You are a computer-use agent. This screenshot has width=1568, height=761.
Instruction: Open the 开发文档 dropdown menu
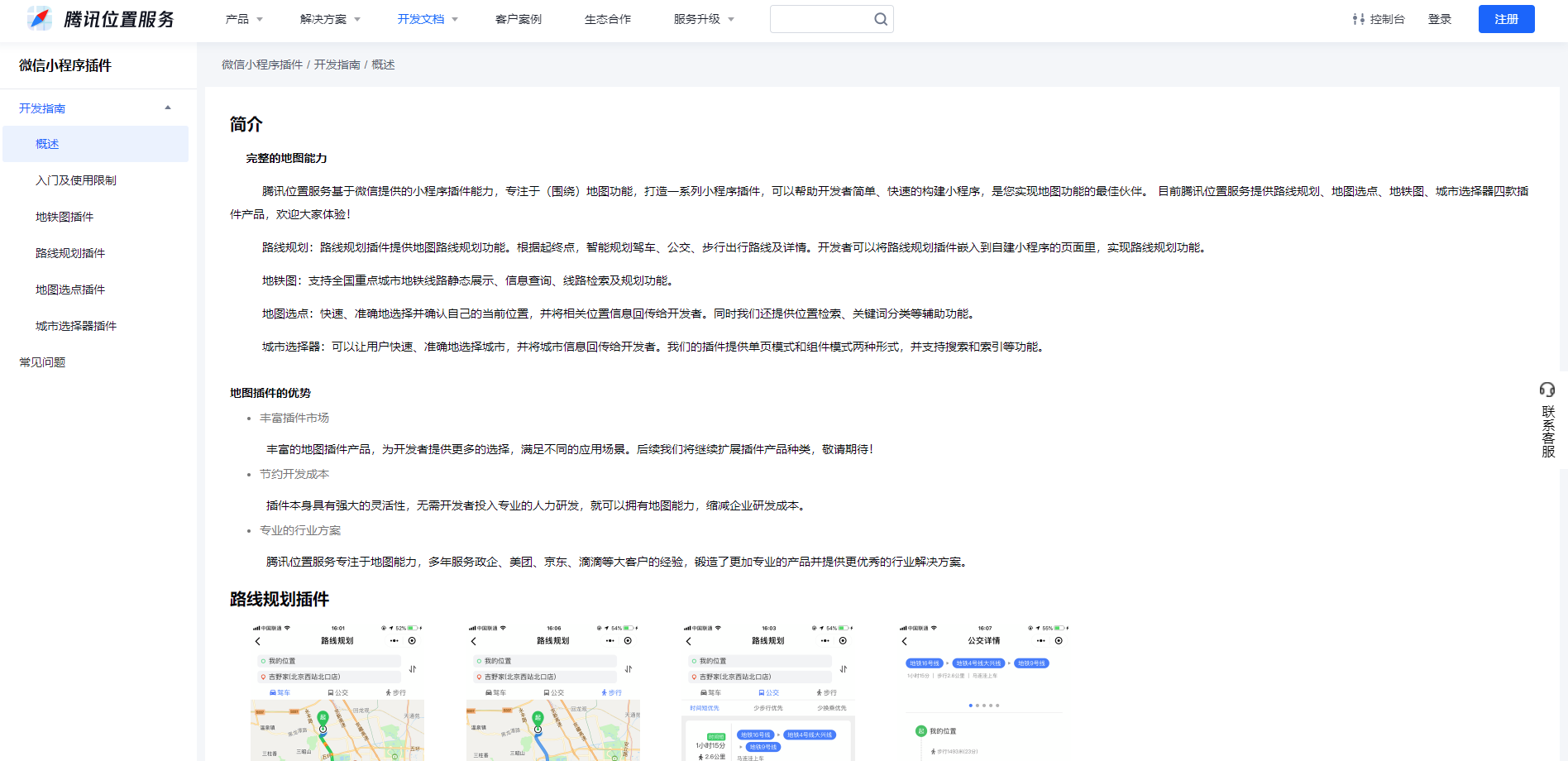tap(428, 19)
